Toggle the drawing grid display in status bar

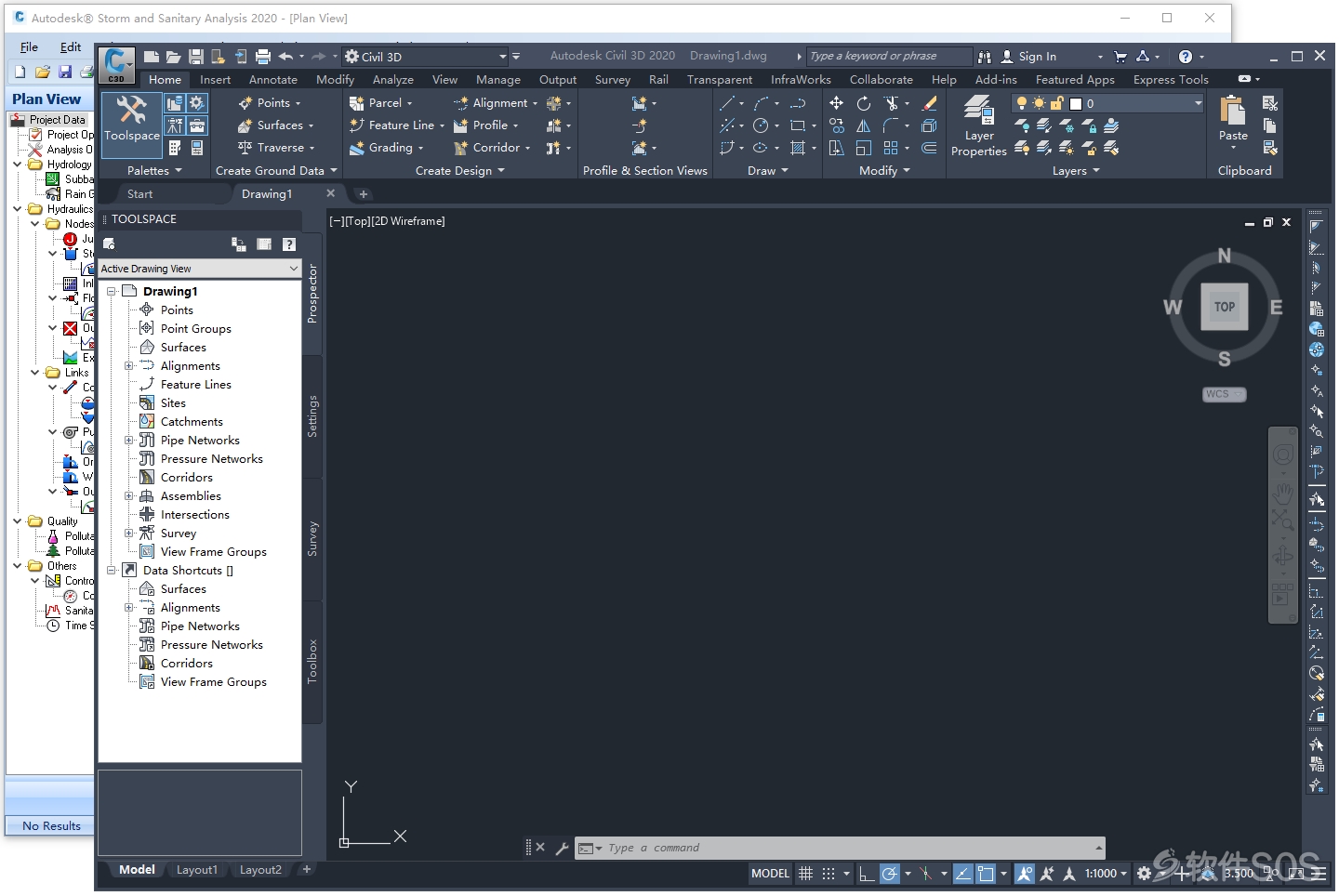[806, 874]
